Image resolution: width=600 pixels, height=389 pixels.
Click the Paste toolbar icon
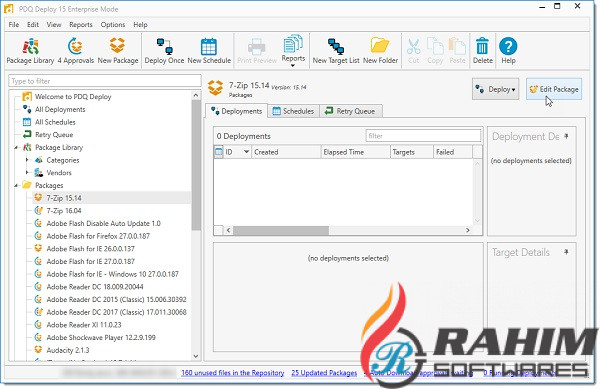click(x=457, y=51)
